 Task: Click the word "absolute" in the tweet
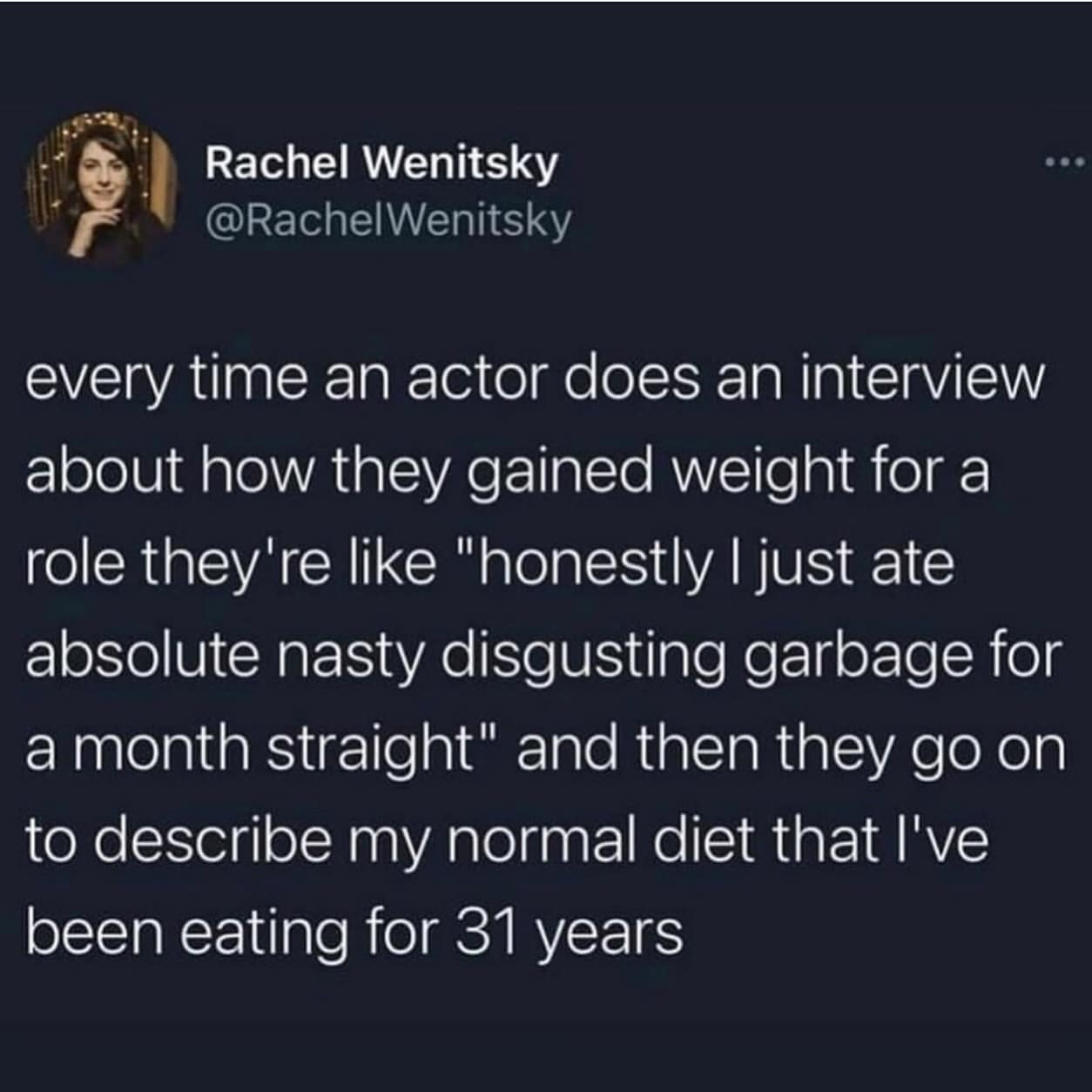(141, 656)
